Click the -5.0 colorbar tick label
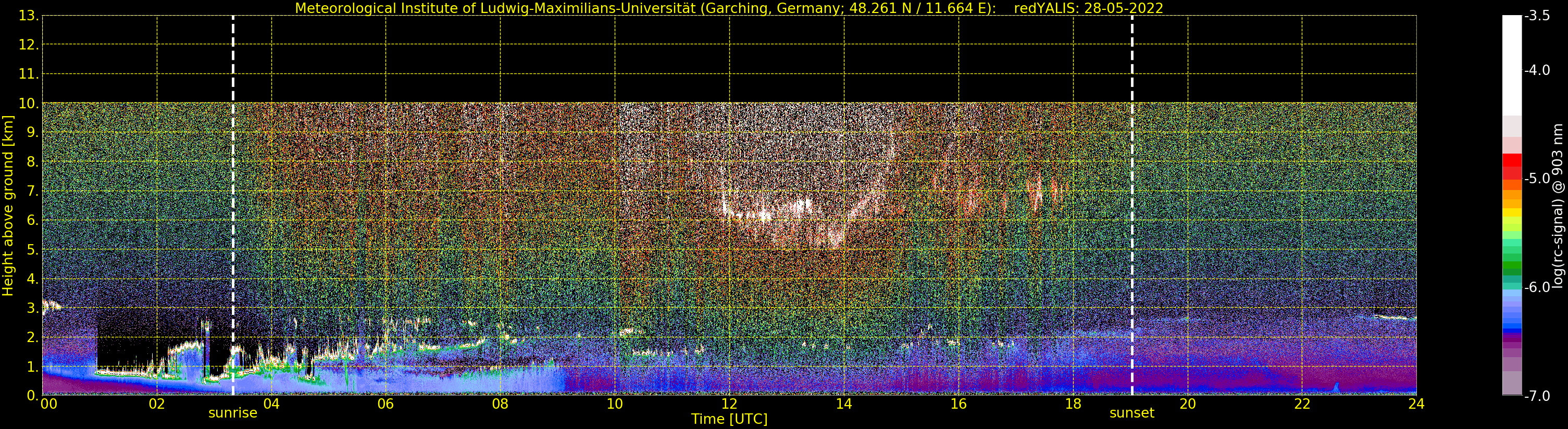Image resolution: width=1568 pixels, height=429 pixels. tap(1538, 179)
